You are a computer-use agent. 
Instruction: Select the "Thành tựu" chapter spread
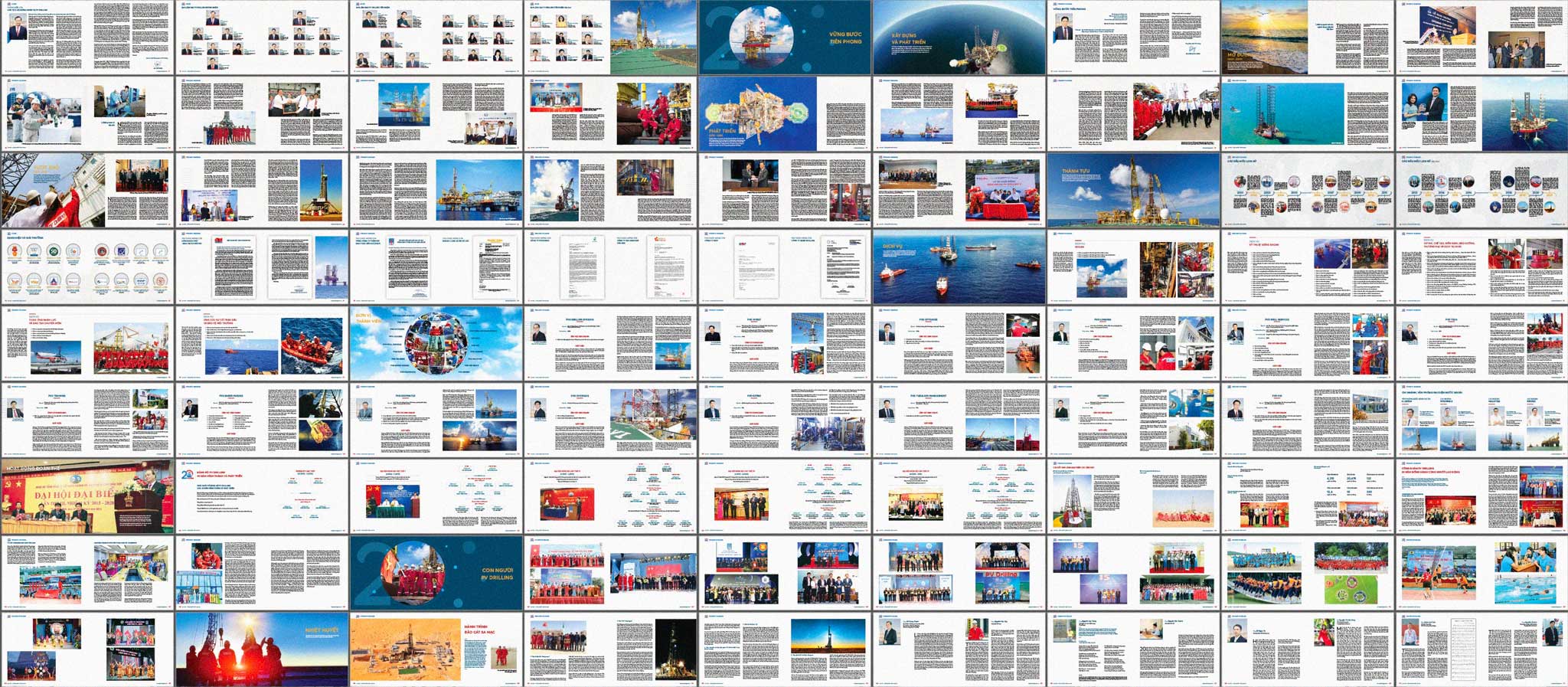coord(1133,190)
